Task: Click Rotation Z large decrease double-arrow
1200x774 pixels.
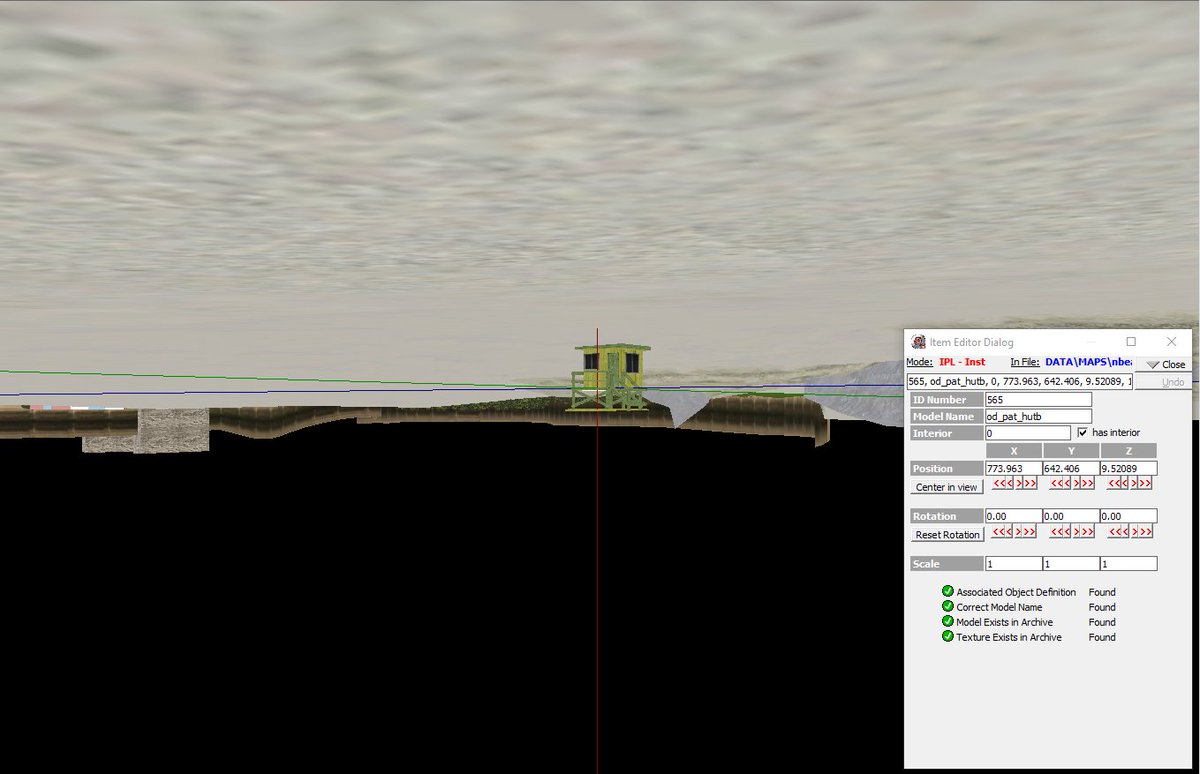Action: point(1114,531)
